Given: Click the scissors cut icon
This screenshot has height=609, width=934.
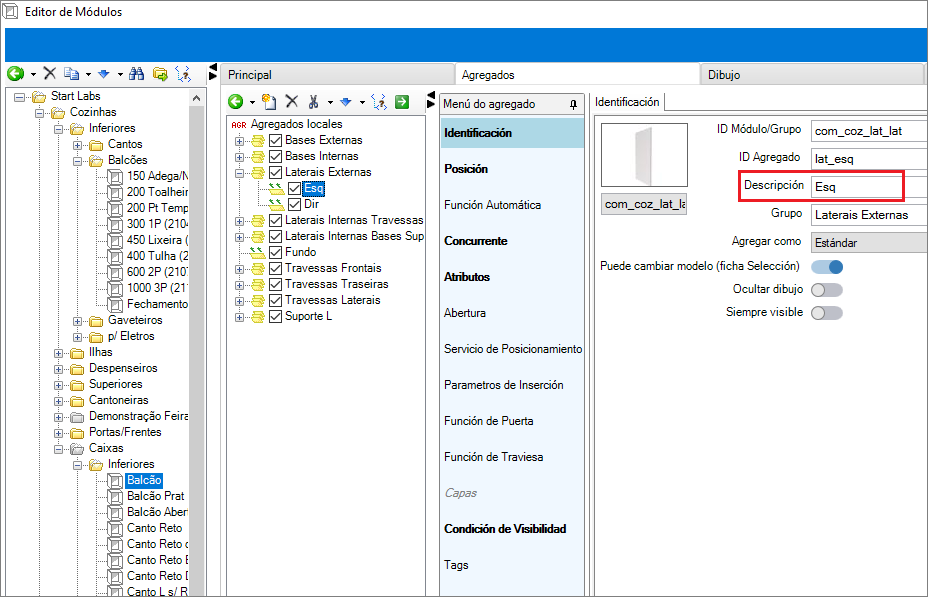Looking at the screenshot, I should pos(313,102).
